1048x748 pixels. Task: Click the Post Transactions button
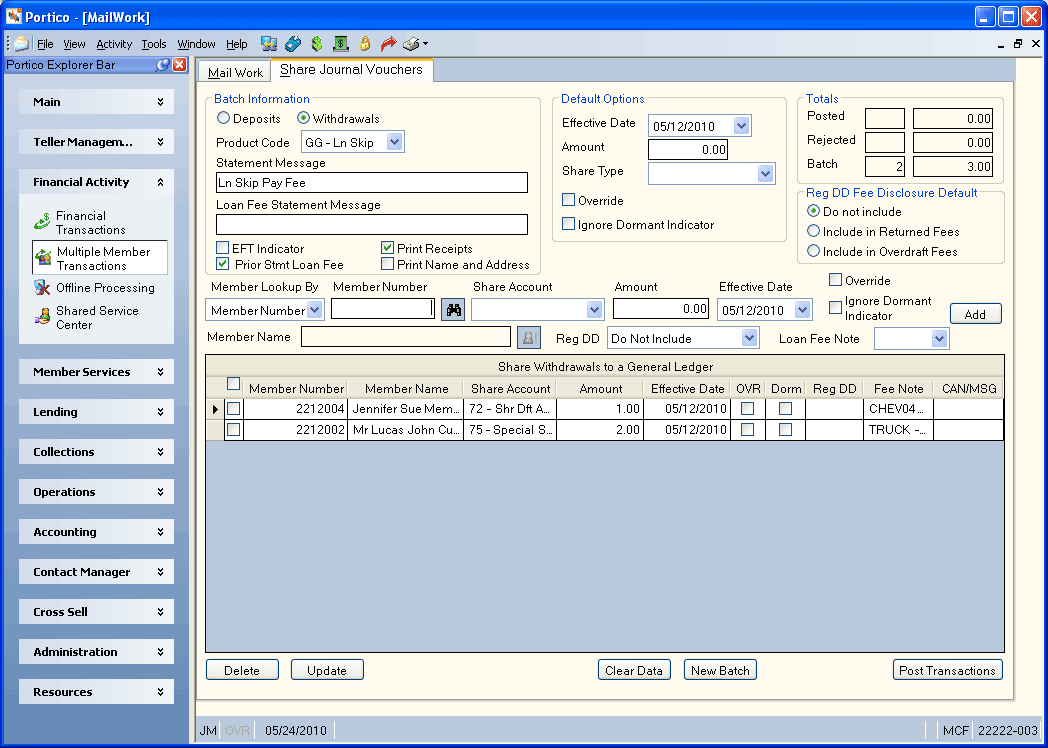click(947, 670)
